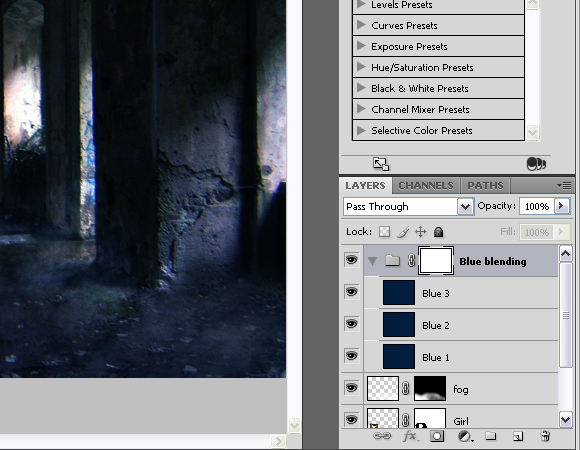Switch to the Channels tab
The image size is (580, 450).
tap(426, 185)
